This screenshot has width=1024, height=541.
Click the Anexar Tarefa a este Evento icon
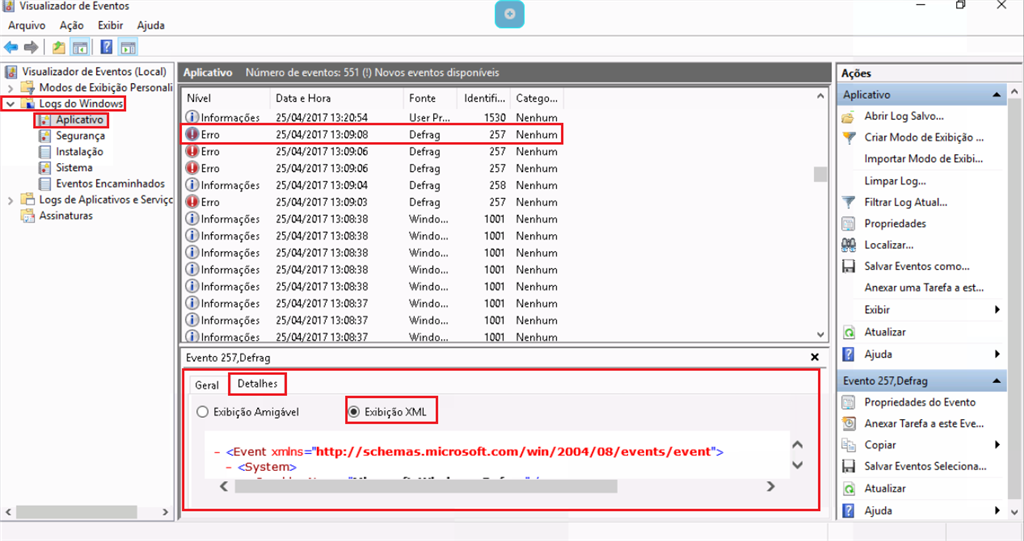pos(848,423)
